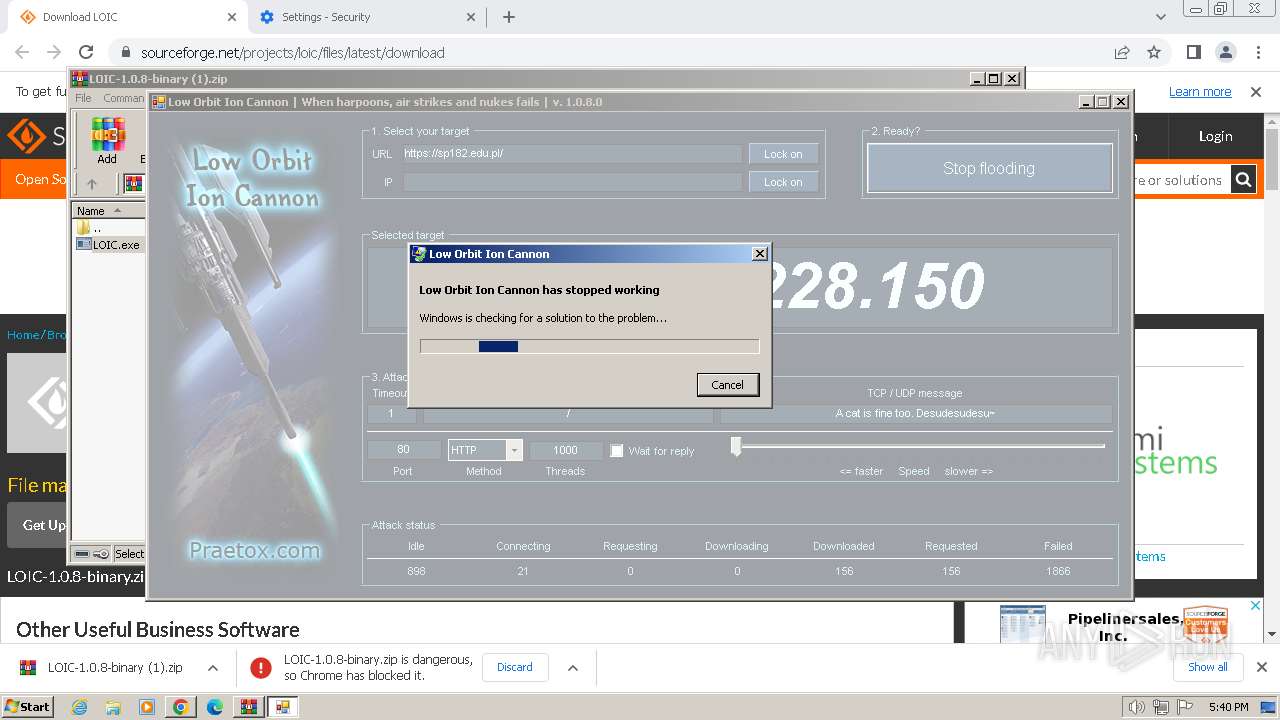Click Show all downloads
1280x720 pixels.
[1208, 667]
